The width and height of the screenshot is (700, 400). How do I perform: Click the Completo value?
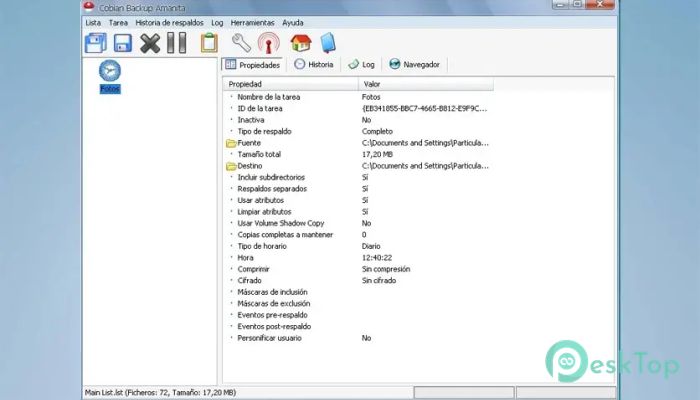(377, 132)
